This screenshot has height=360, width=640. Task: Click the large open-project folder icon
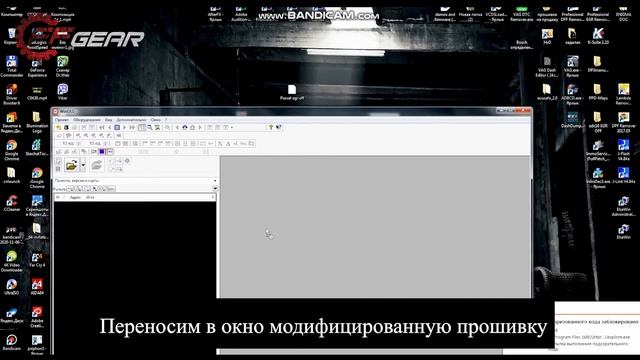[x=71, y=165]
